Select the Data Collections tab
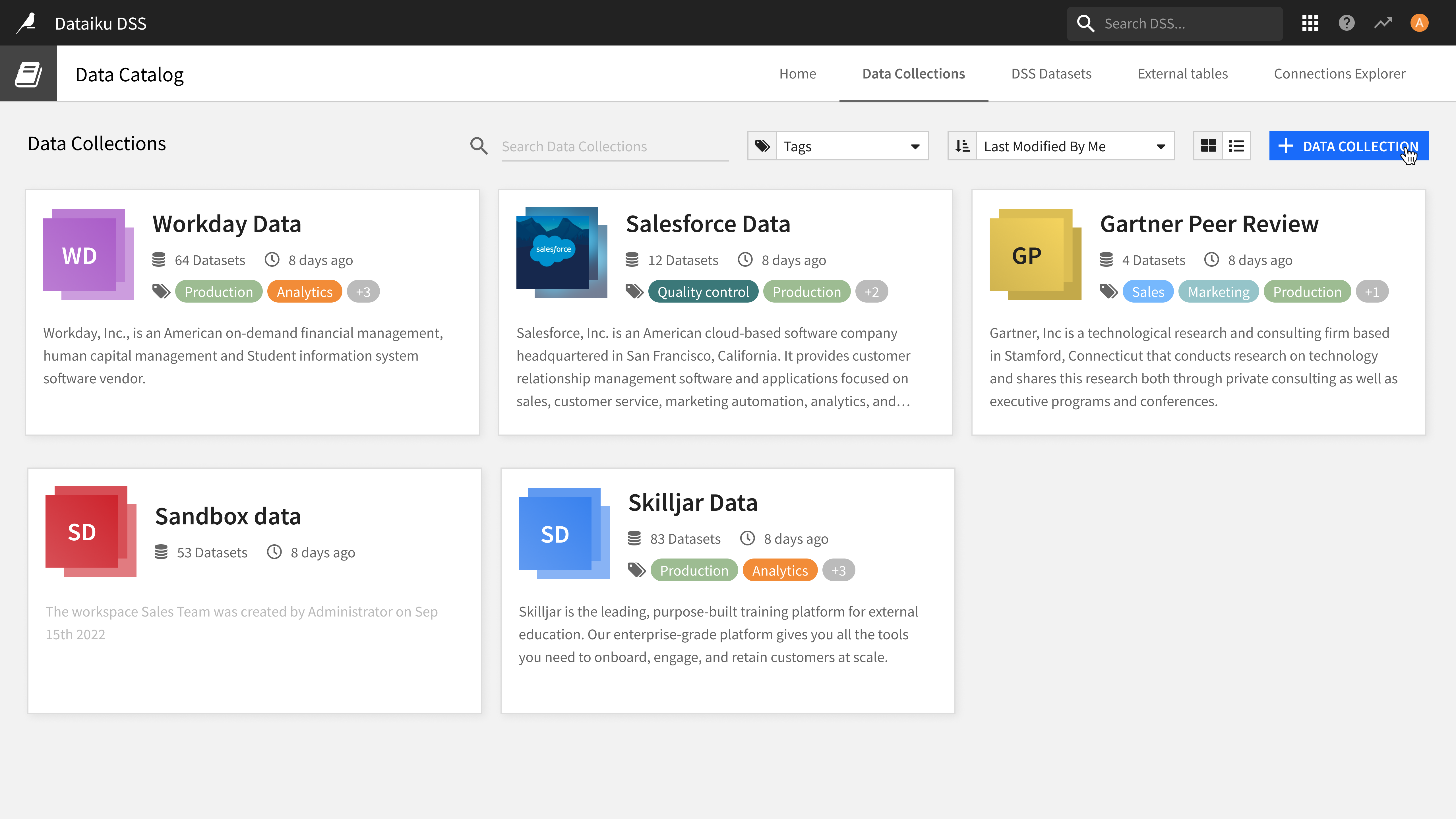1456x819 pixels. pyautogui.click(x=913, y=73)
